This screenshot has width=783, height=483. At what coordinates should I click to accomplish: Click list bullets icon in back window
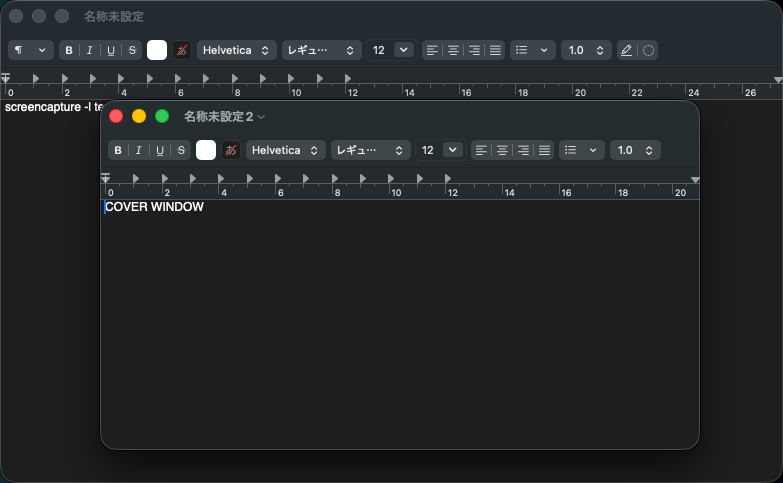tap(522, 50)
